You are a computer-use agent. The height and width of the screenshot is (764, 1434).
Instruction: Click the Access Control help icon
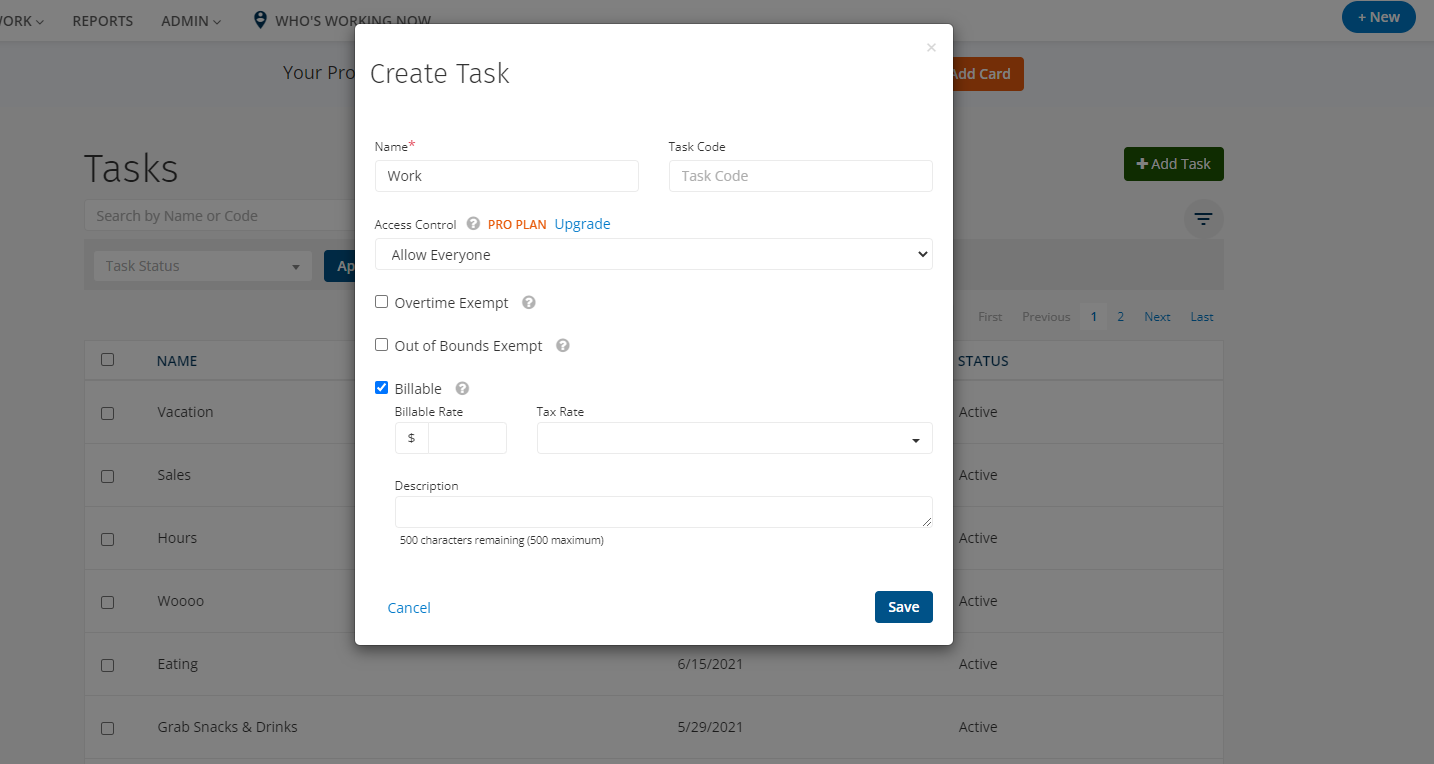pyautogui.click(x=473, y=224)
